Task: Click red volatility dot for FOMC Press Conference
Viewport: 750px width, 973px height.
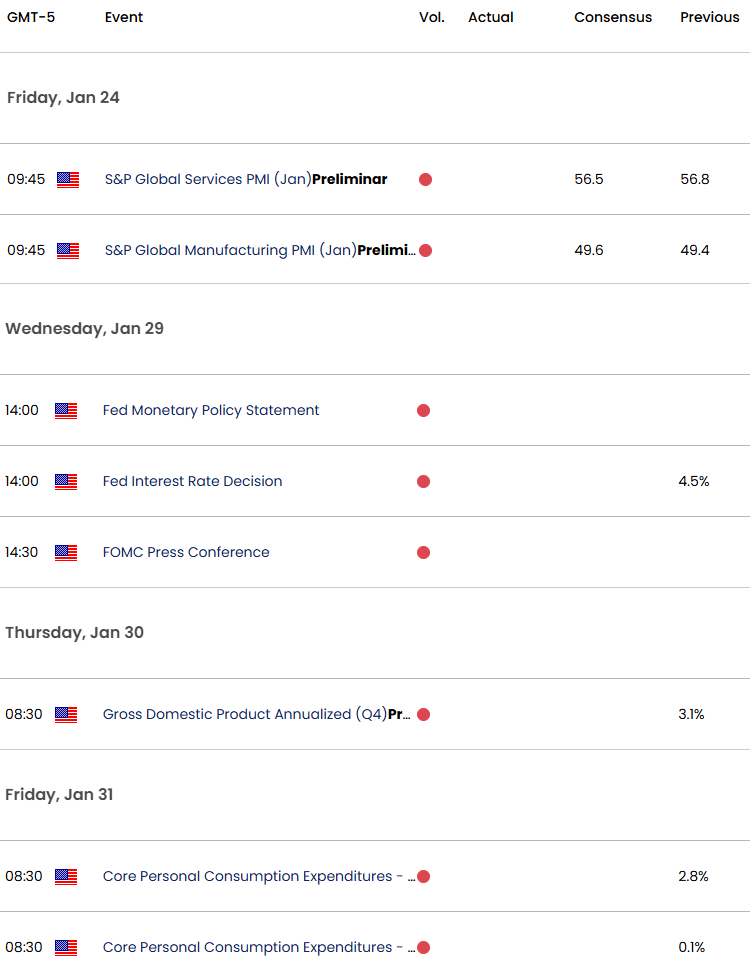Action: [x=424, y=552]
